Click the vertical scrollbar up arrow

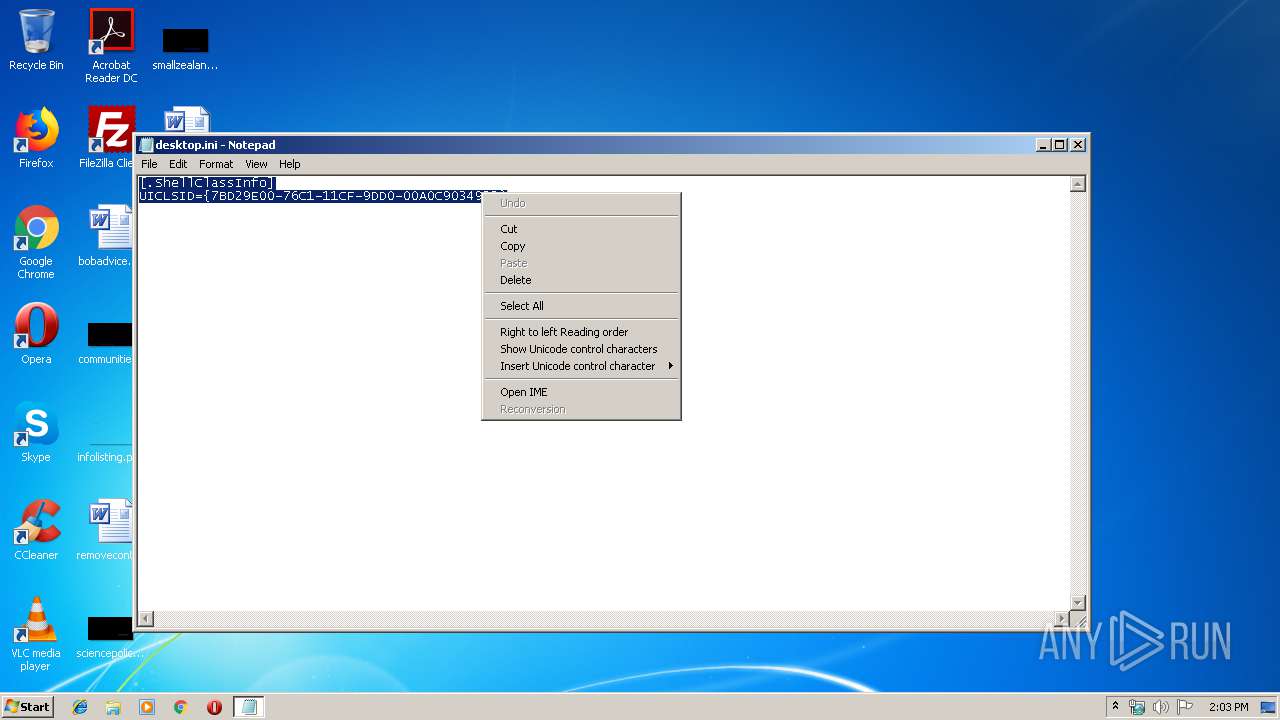click(1077, 184)
